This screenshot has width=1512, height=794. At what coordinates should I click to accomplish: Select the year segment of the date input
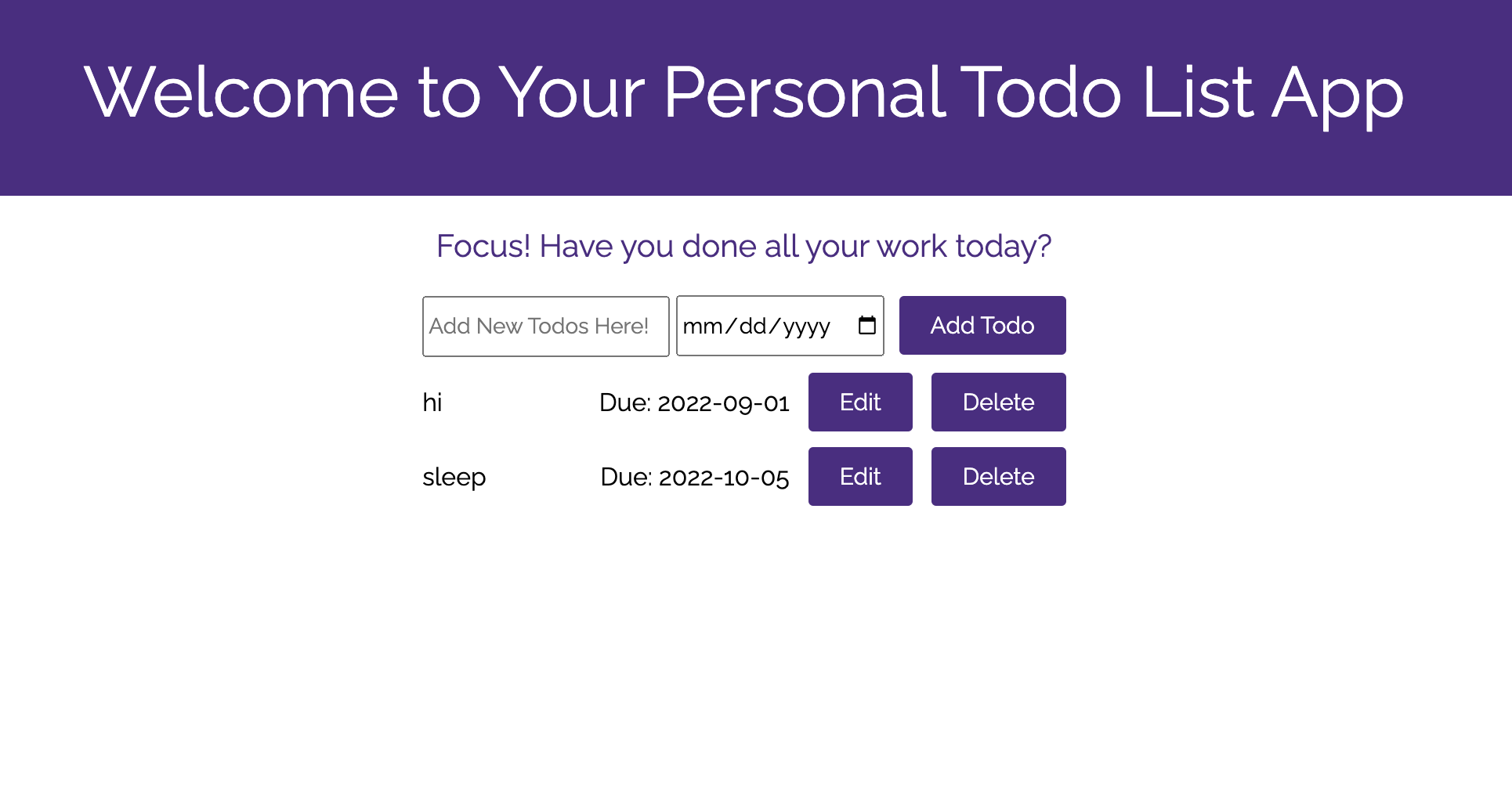coord(808,326)
